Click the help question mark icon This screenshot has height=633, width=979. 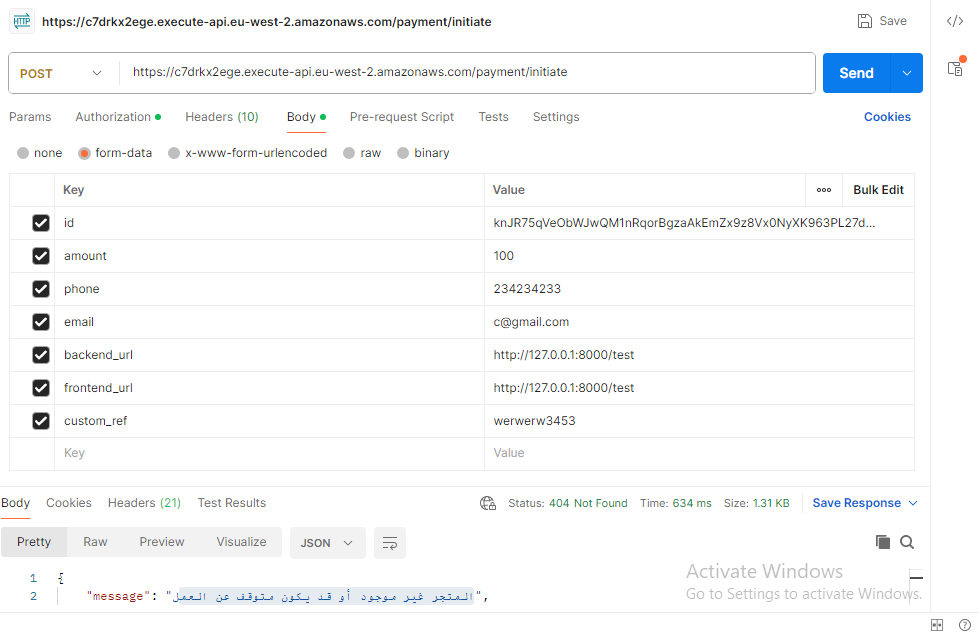point(964,624)
